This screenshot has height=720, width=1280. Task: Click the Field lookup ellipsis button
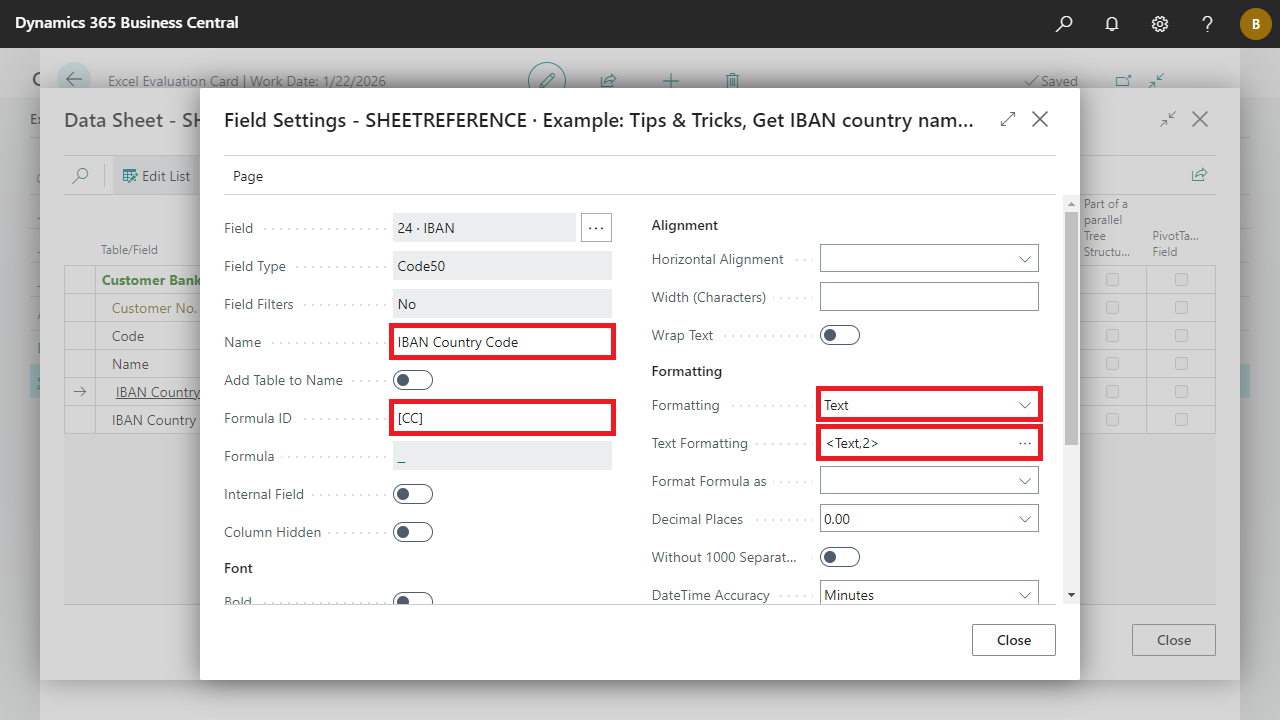[x=596, y=228]
